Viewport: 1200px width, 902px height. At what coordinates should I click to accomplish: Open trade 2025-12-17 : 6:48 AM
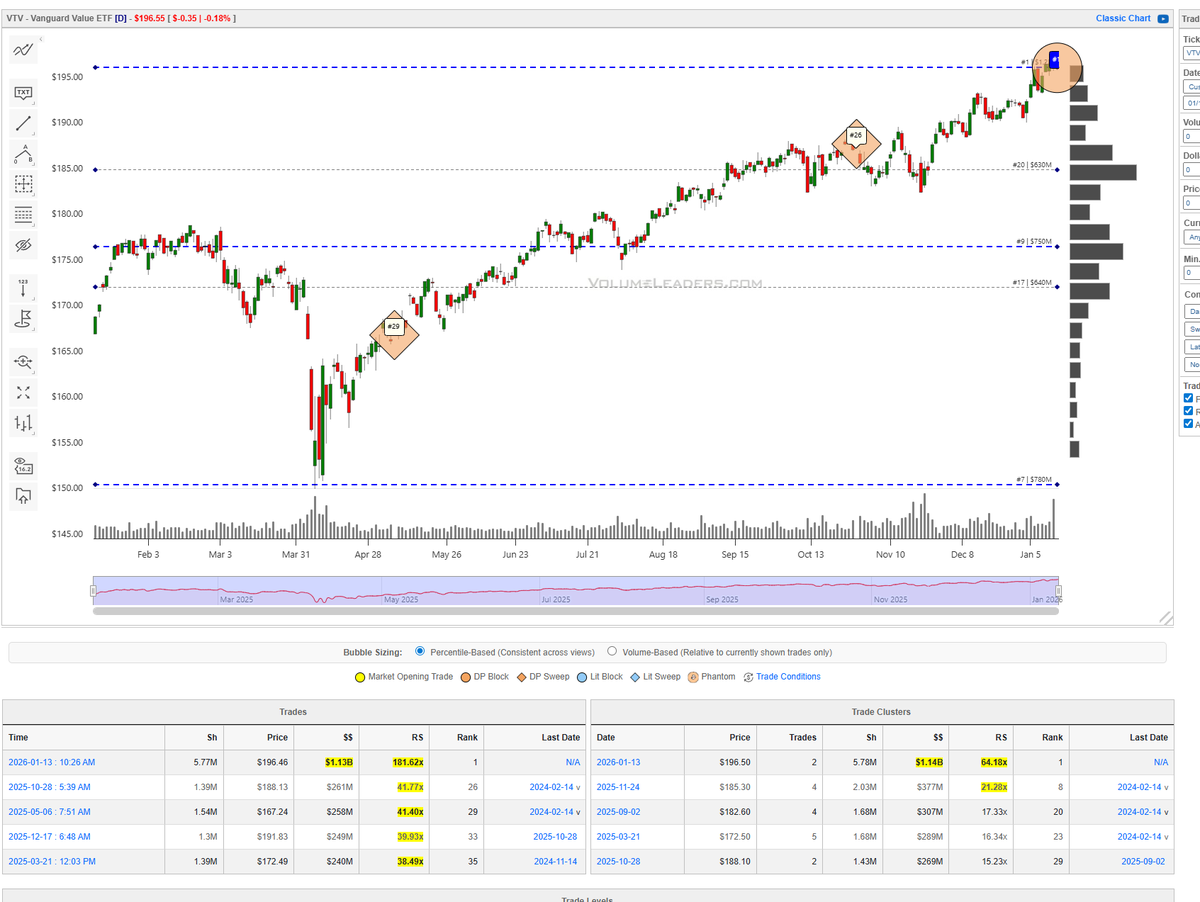tap(48, 836)
